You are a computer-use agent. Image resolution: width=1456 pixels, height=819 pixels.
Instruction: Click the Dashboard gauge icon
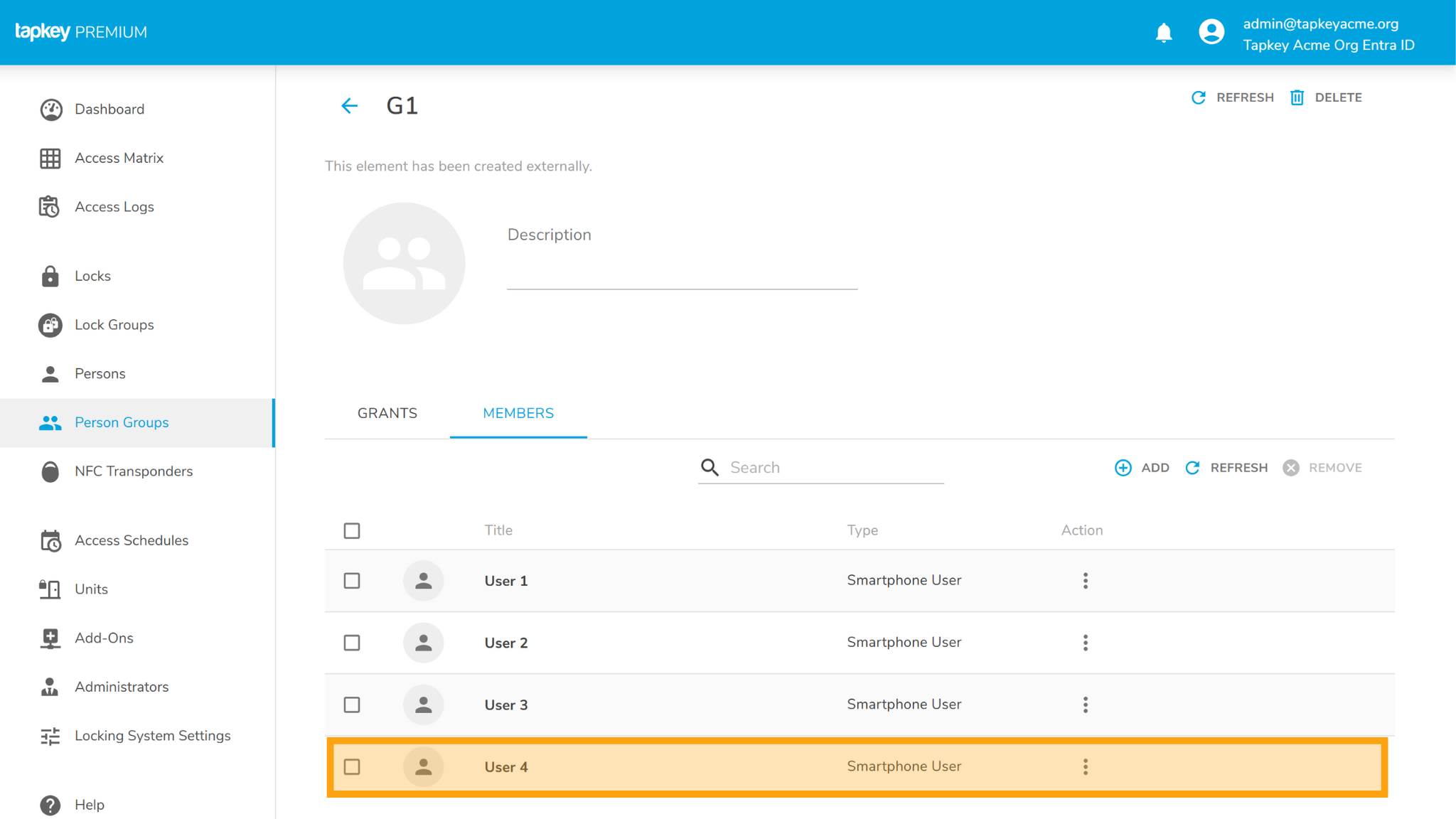pyautogui.click(x=50, y=109)
